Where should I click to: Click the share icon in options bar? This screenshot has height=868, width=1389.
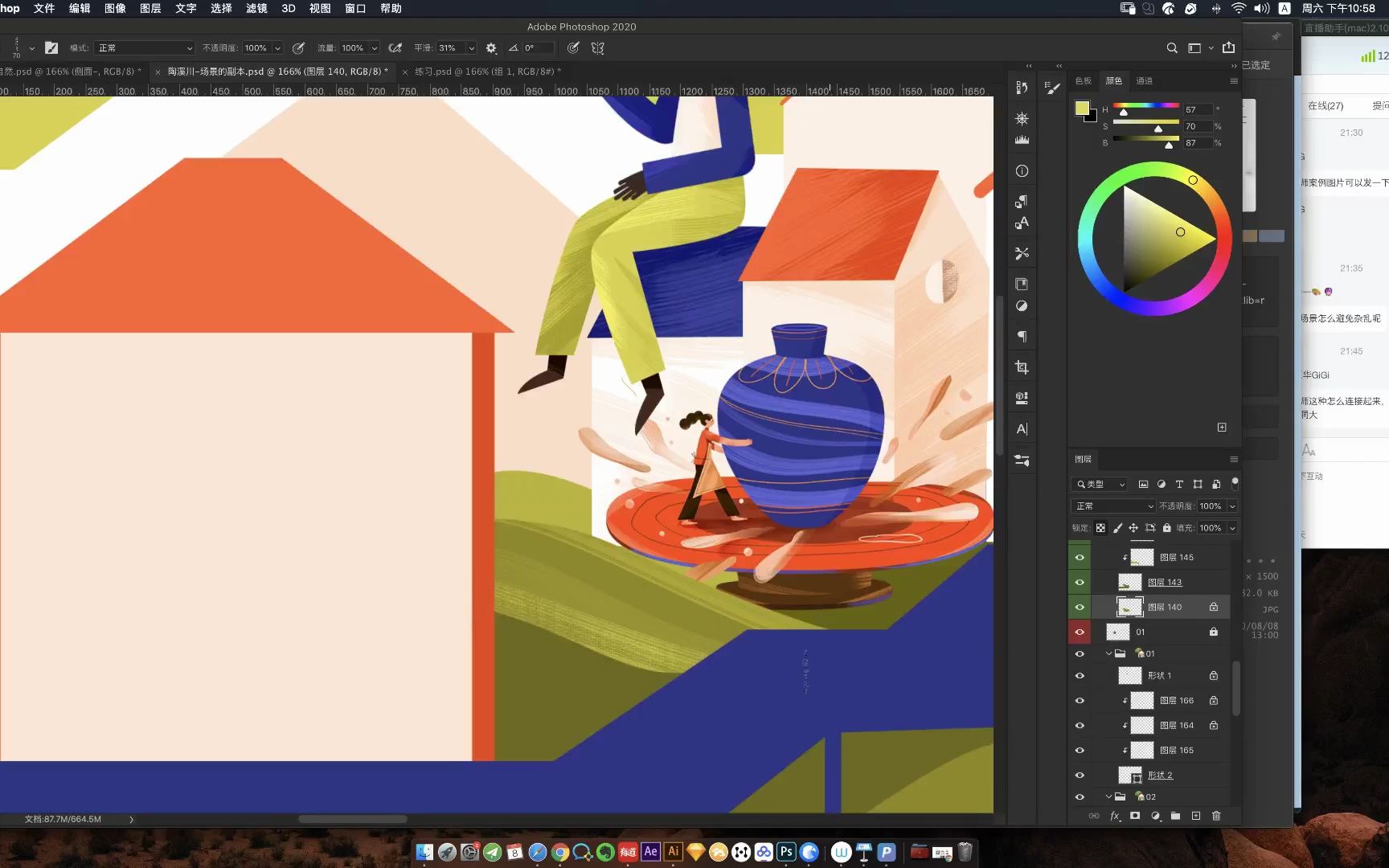[x=1228, y=47]
